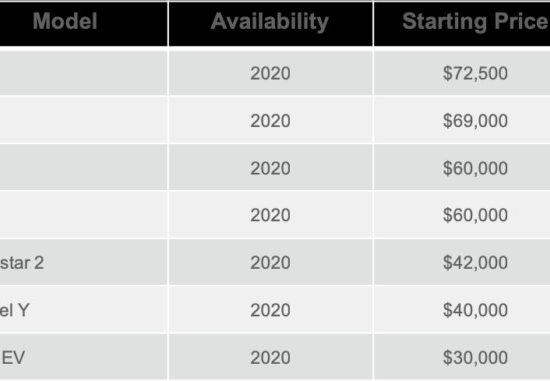Click the model cell ending in 'EV'
The width and height of the screenshot is (550, 381).
coord(83,357)
